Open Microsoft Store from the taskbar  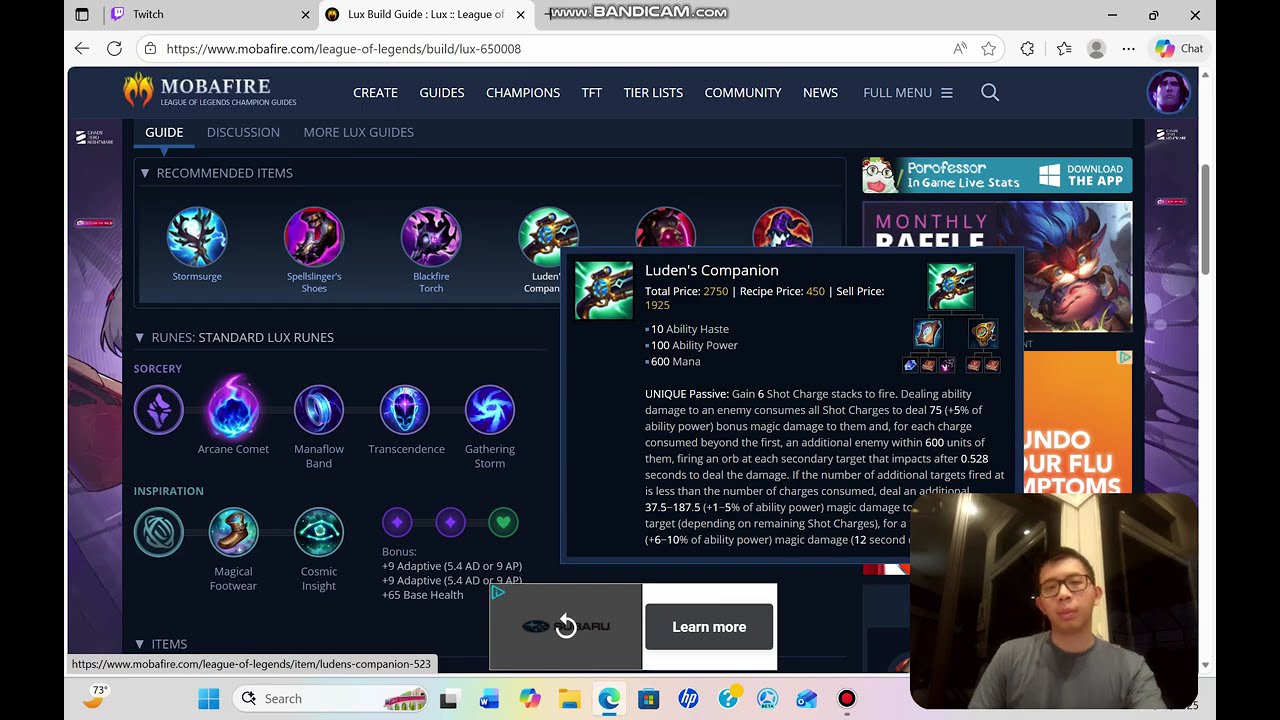click(648, 698)
